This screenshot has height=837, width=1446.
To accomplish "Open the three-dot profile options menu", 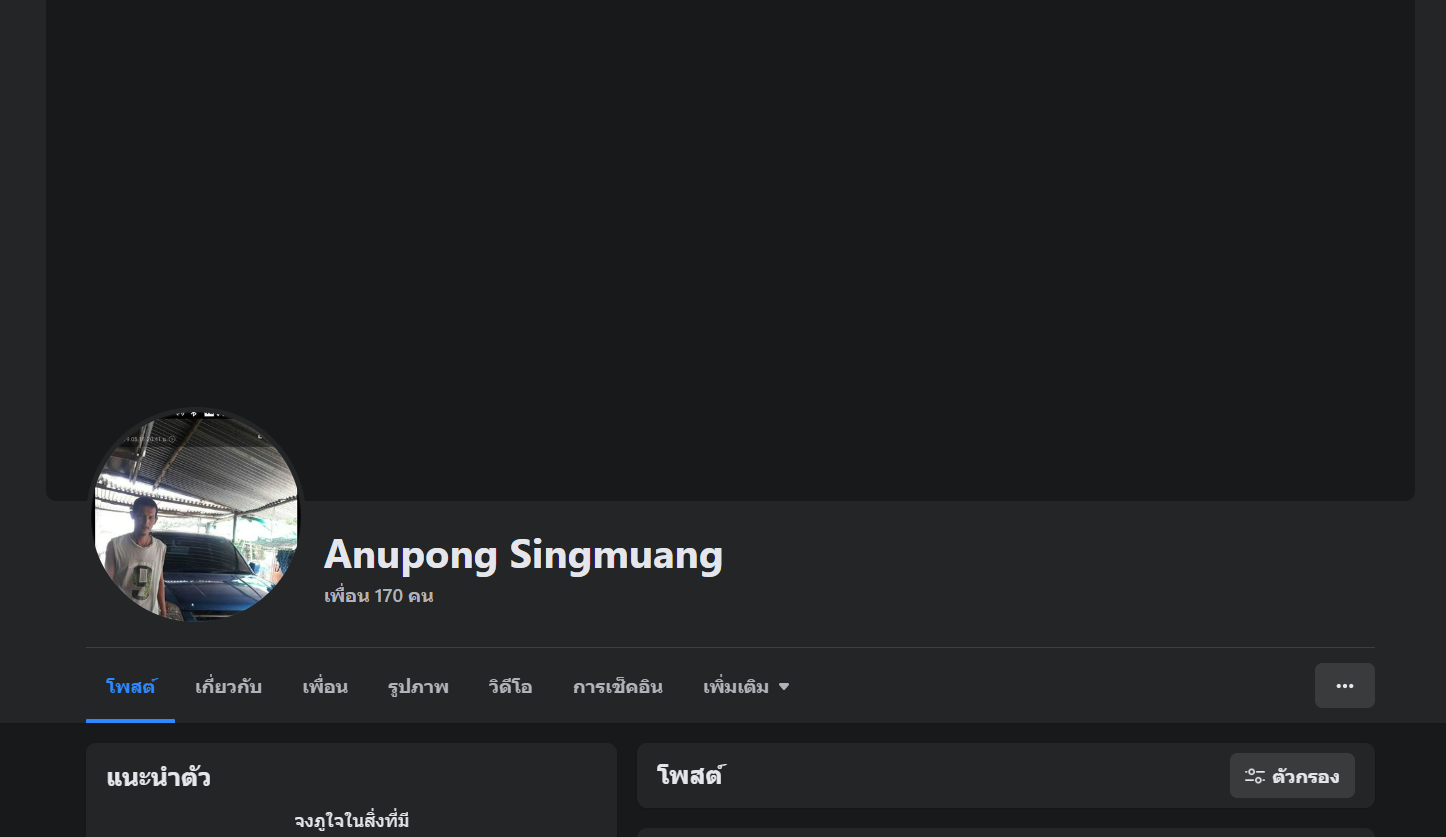I will (1344, 686).
